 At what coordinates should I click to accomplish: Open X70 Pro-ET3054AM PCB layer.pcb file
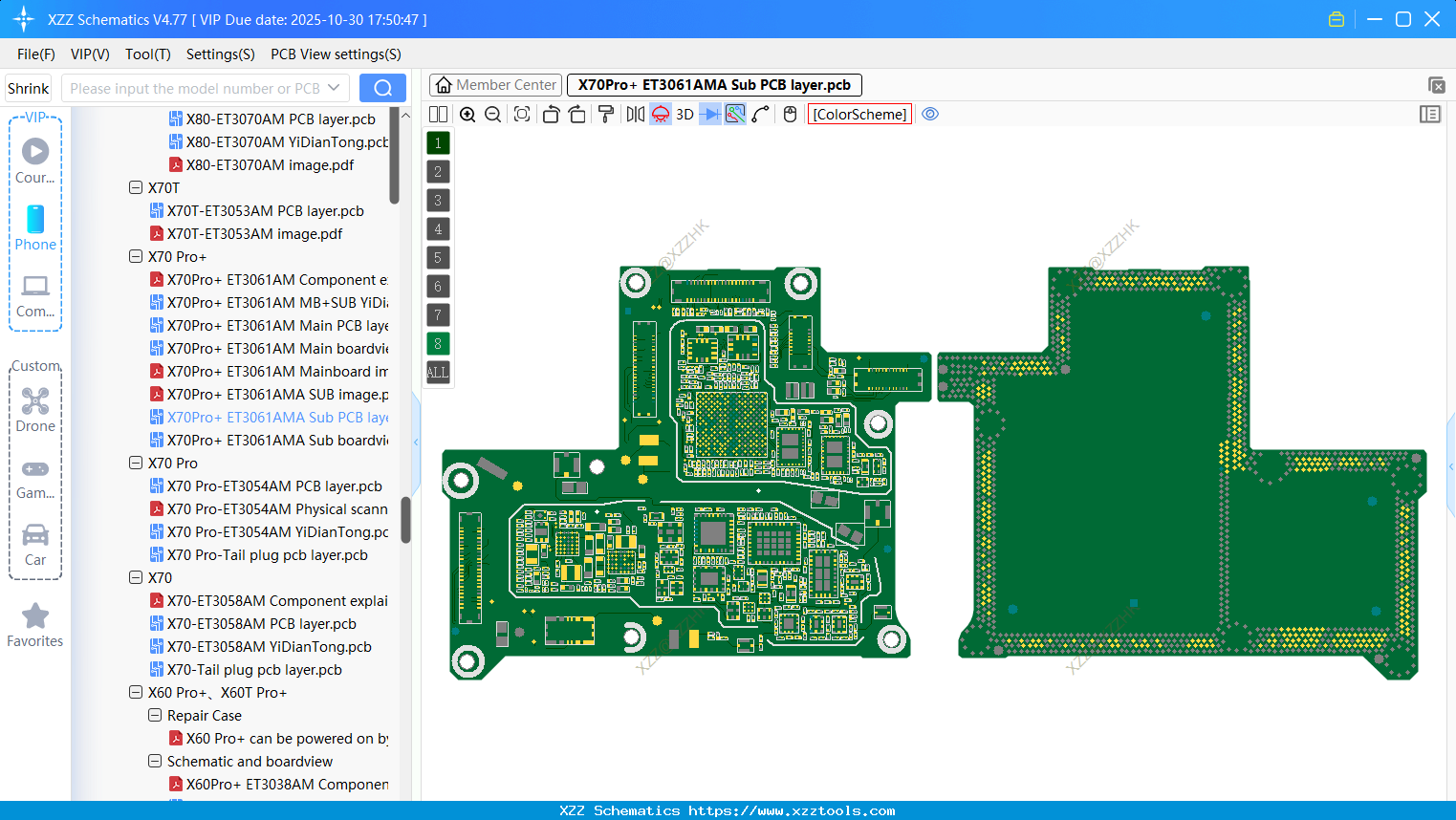coord(273,486)
